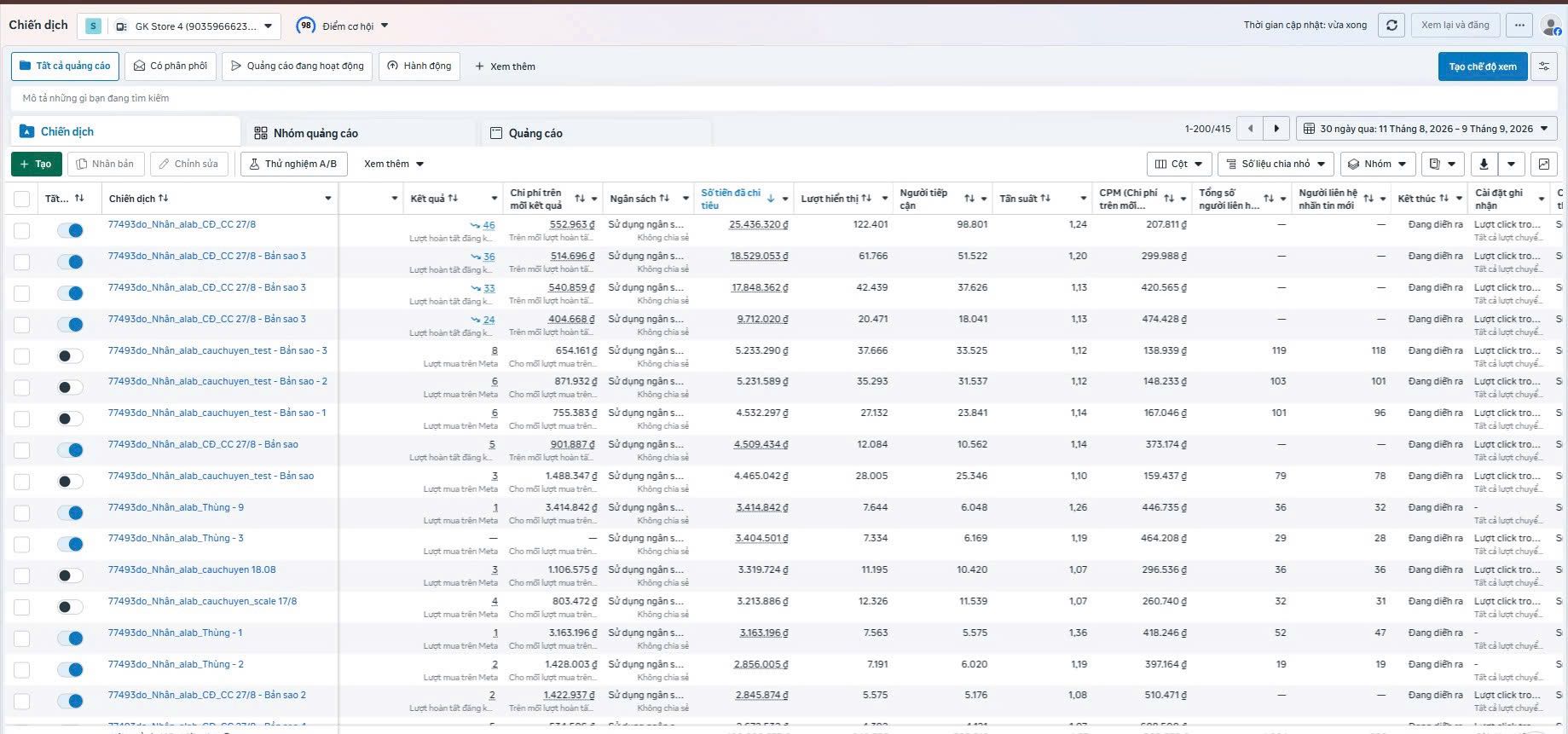Select Quảng cáo đang hoạt động tab
This screenshot has height=734, width=1568.
pos(297,66)
